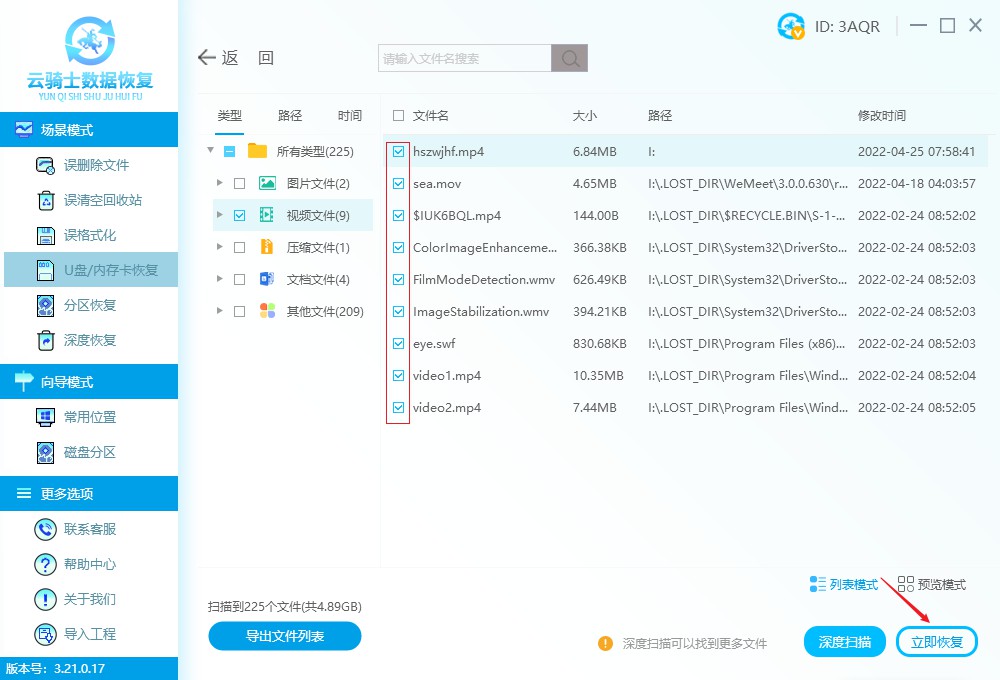Expand 视频文件(9) tree arrow
1000x680 pixels.
tap(219, 215)
